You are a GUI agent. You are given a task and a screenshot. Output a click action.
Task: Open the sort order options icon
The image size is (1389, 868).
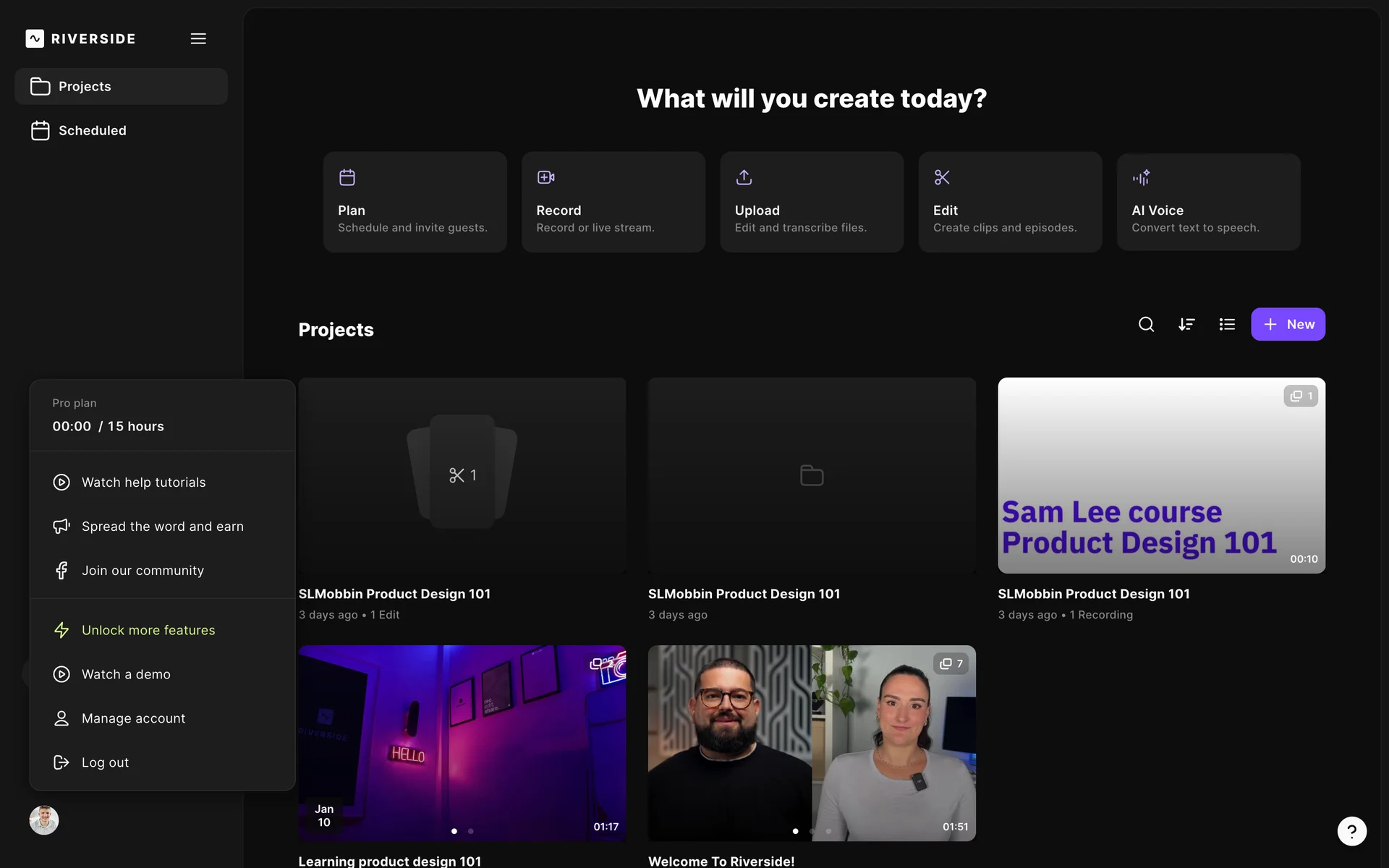click(x=1186, y=325)
